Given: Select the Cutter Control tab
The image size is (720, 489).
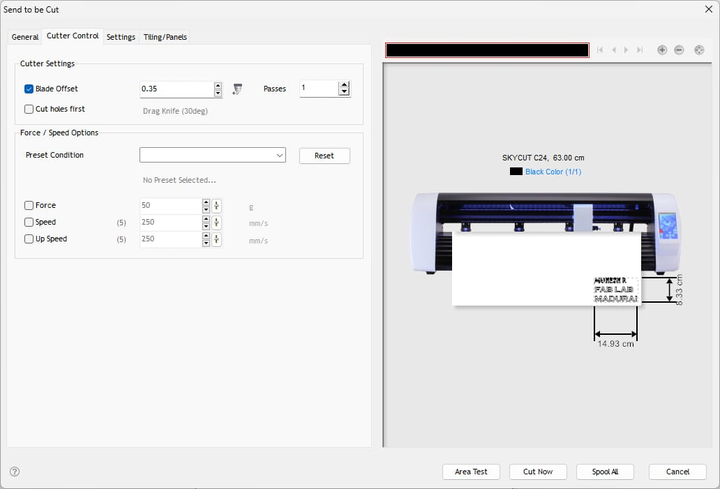Looking at the screenshot, I should 73,36.
